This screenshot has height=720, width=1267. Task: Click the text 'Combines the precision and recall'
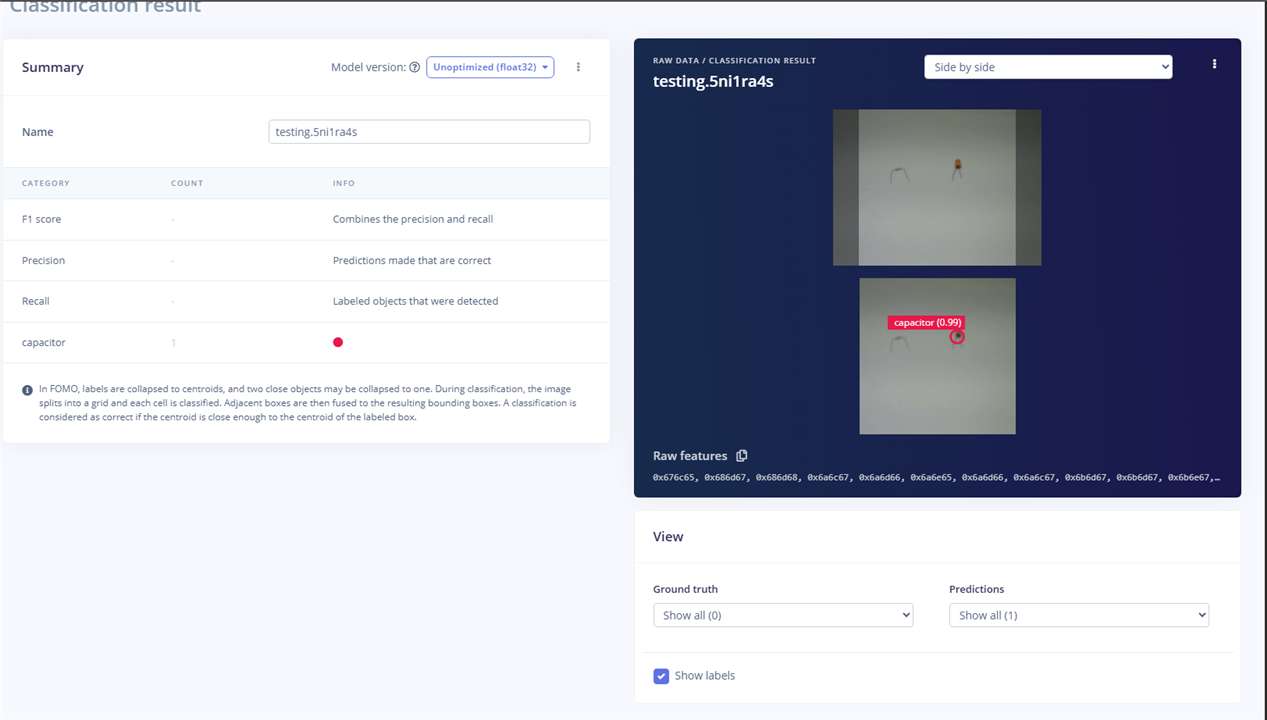413,219
